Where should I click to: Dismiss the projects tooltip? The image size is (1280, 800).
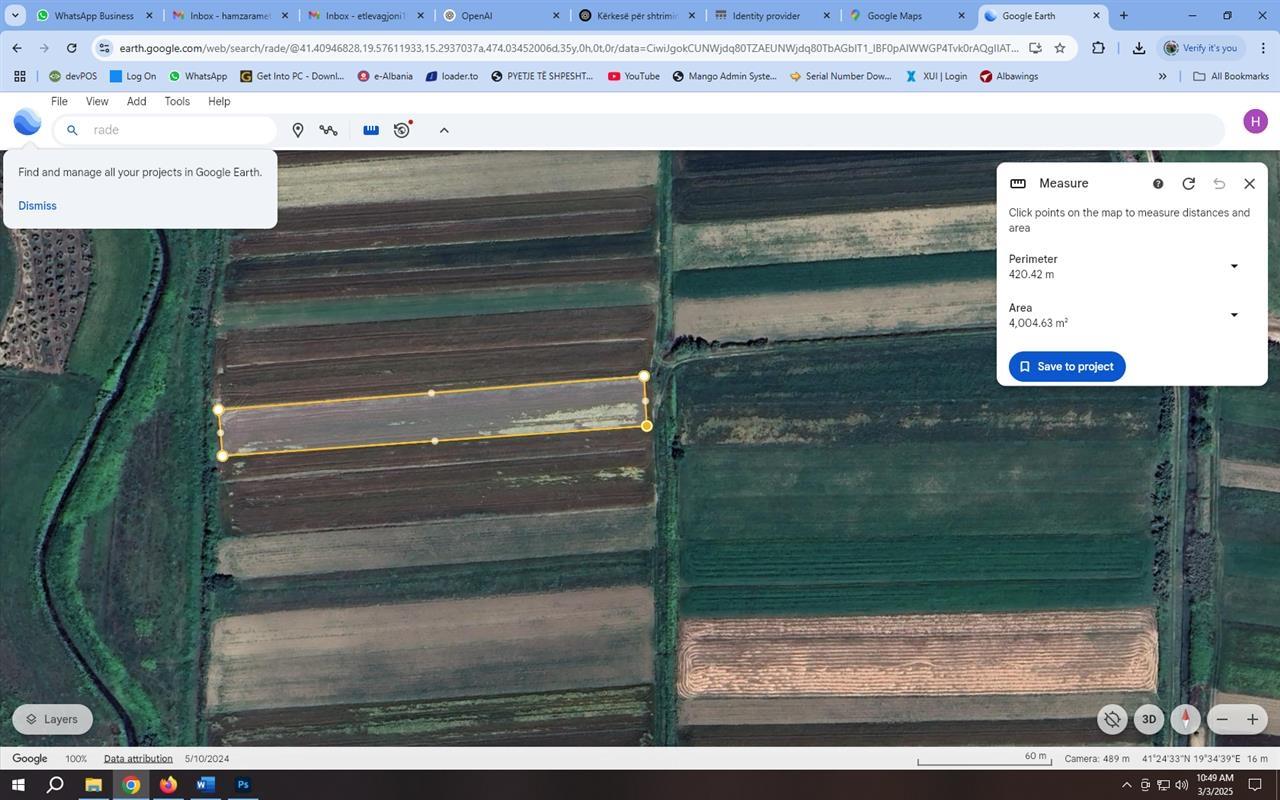pos(37,206)
